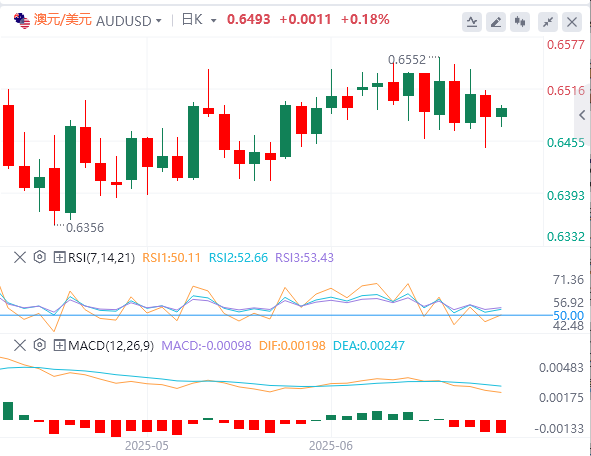591x456 pixels.
Task: Collapse the right side panel arrow
Action: (x=582, y=115)
